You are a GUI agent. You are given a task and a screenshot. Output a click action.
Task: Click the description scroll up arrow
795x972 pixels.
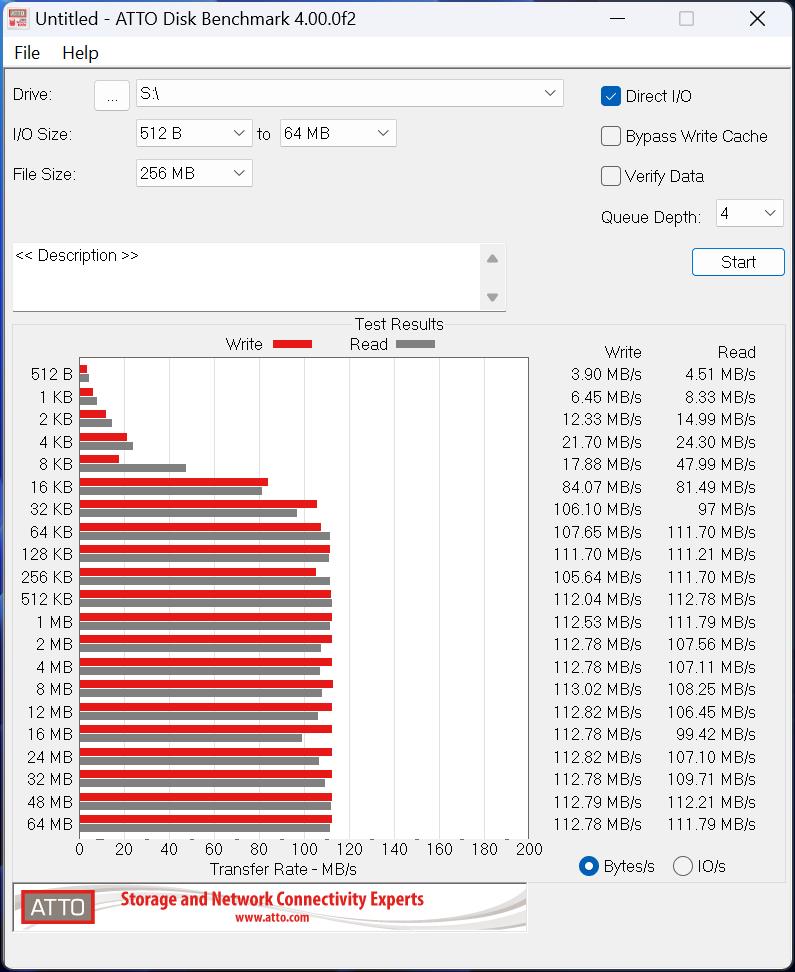click(492, 258)
